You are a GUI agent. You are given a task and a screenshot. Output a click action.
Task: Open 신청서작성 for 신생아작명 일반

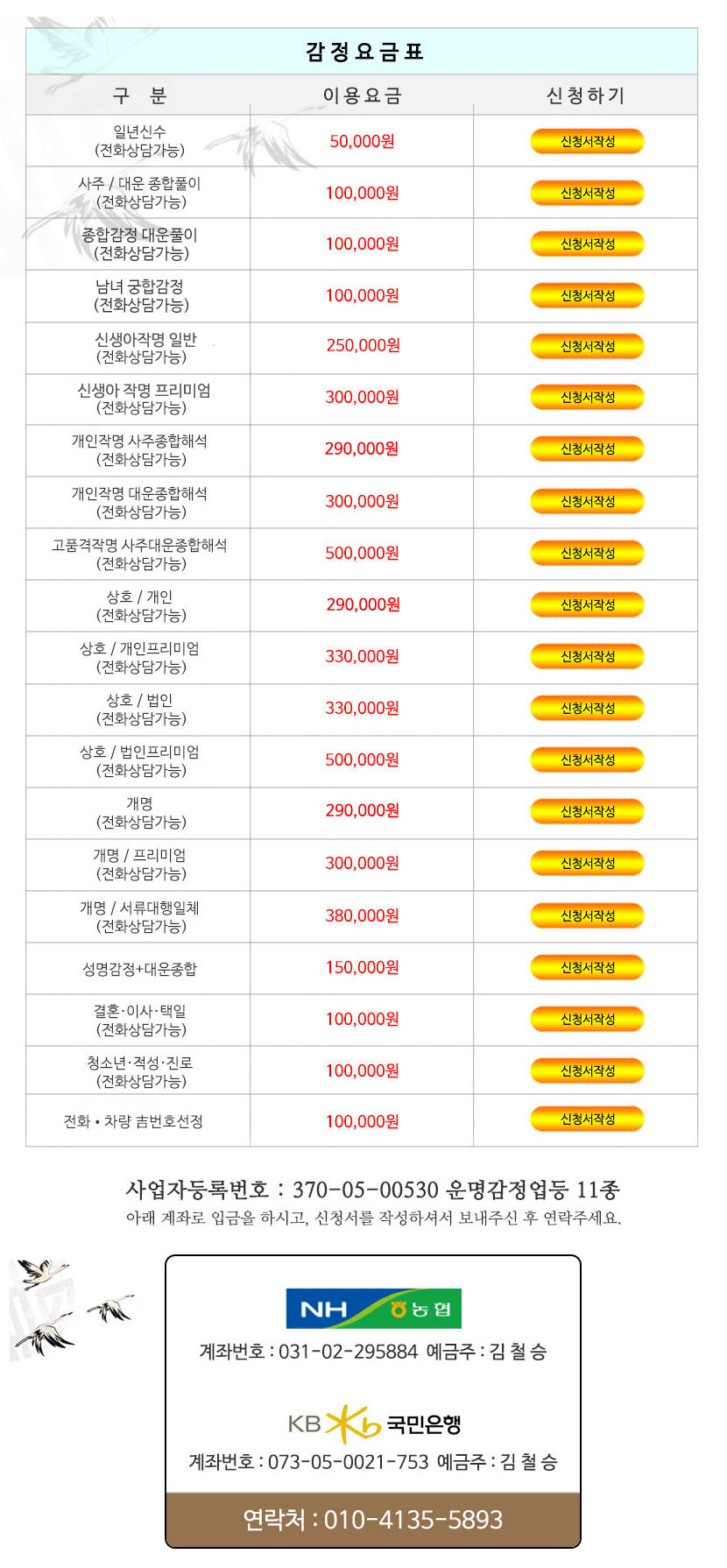pyautogui.click(x=587, y=346)
